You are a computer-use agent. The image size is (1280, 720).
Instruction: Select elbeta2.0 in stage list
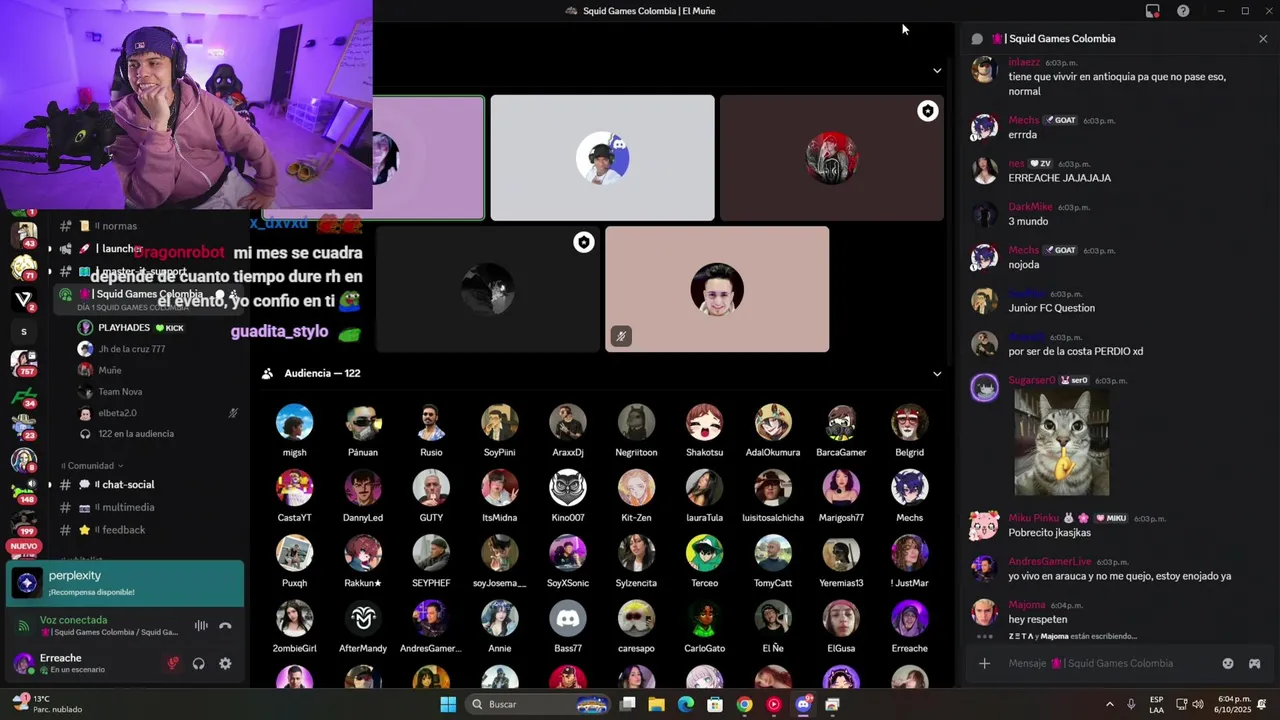click(x=117, y=413)
